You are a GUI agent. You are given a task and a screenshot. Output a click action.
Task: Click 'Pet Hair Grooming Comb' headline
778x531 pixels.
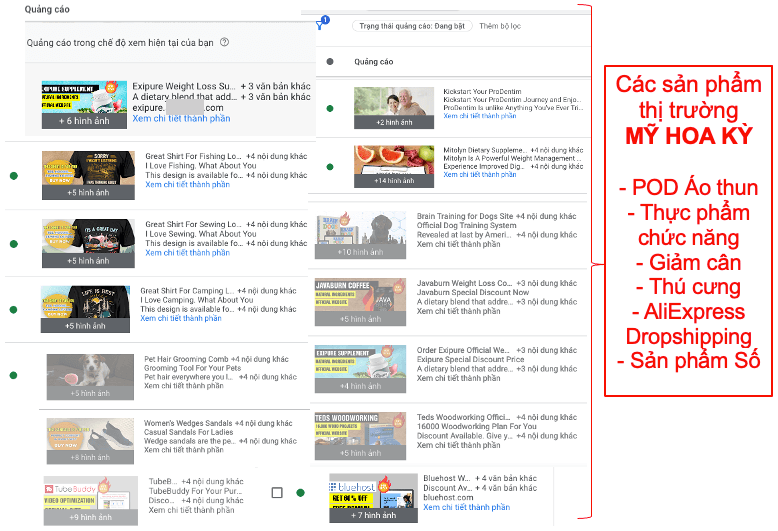tap(187, 359)
